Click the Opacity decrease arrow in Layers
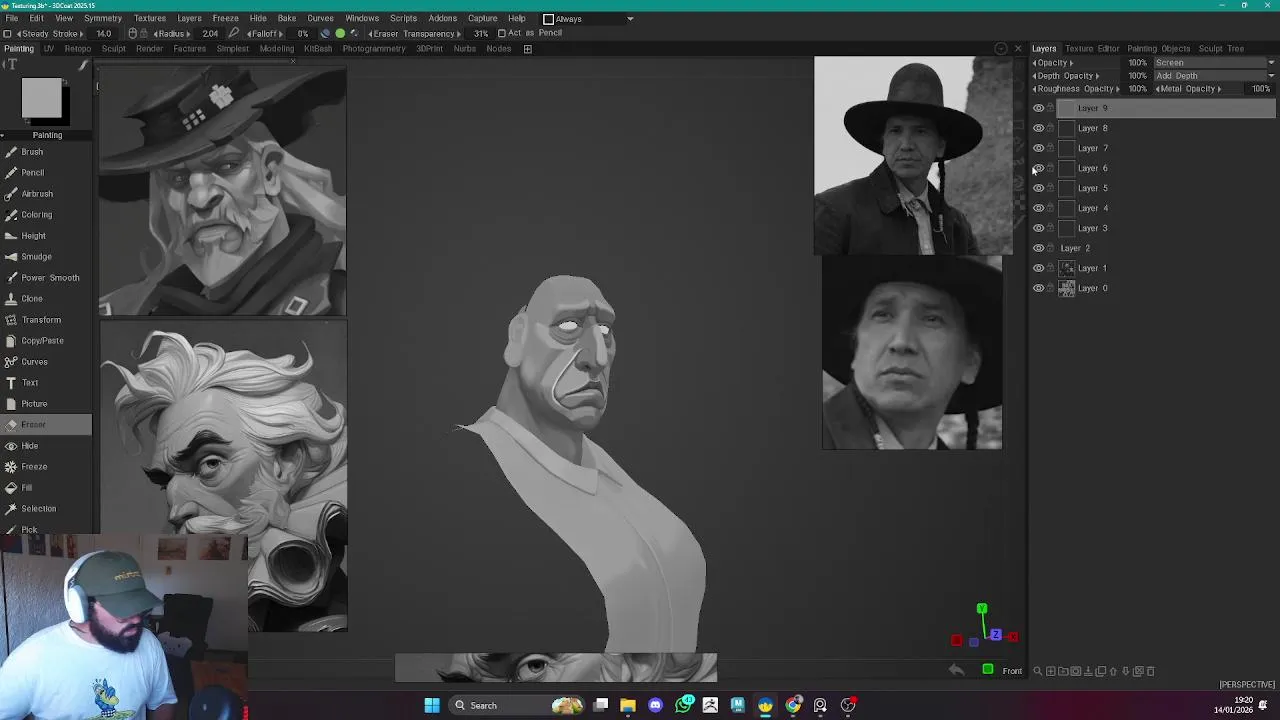This screenshot has height=720, width=1280. point(1035,62)
